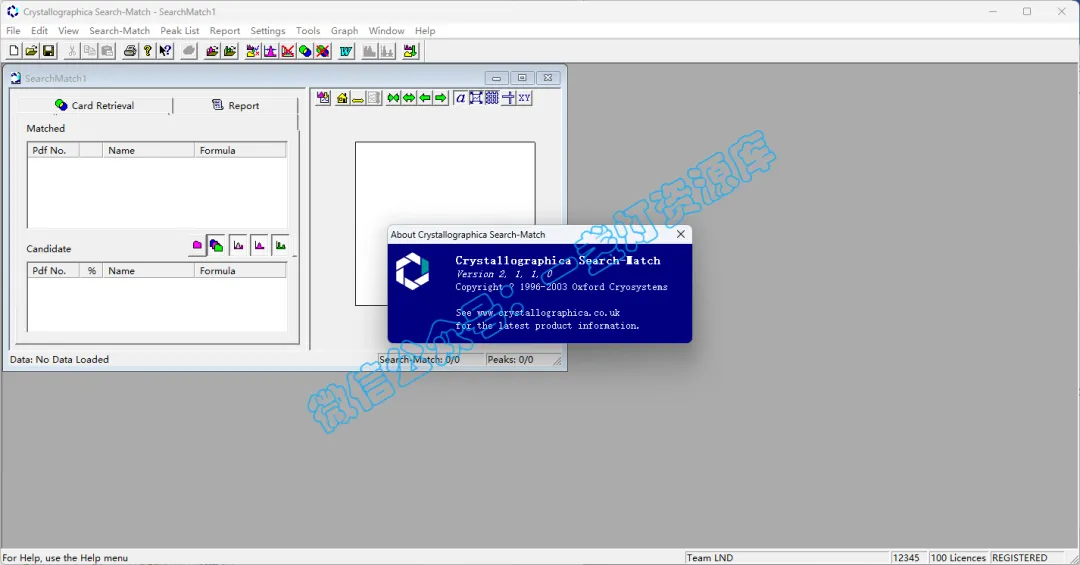Screen dimensions: 1080x565
Task: Open the Peak List menu
Action: tap(180, 30)
